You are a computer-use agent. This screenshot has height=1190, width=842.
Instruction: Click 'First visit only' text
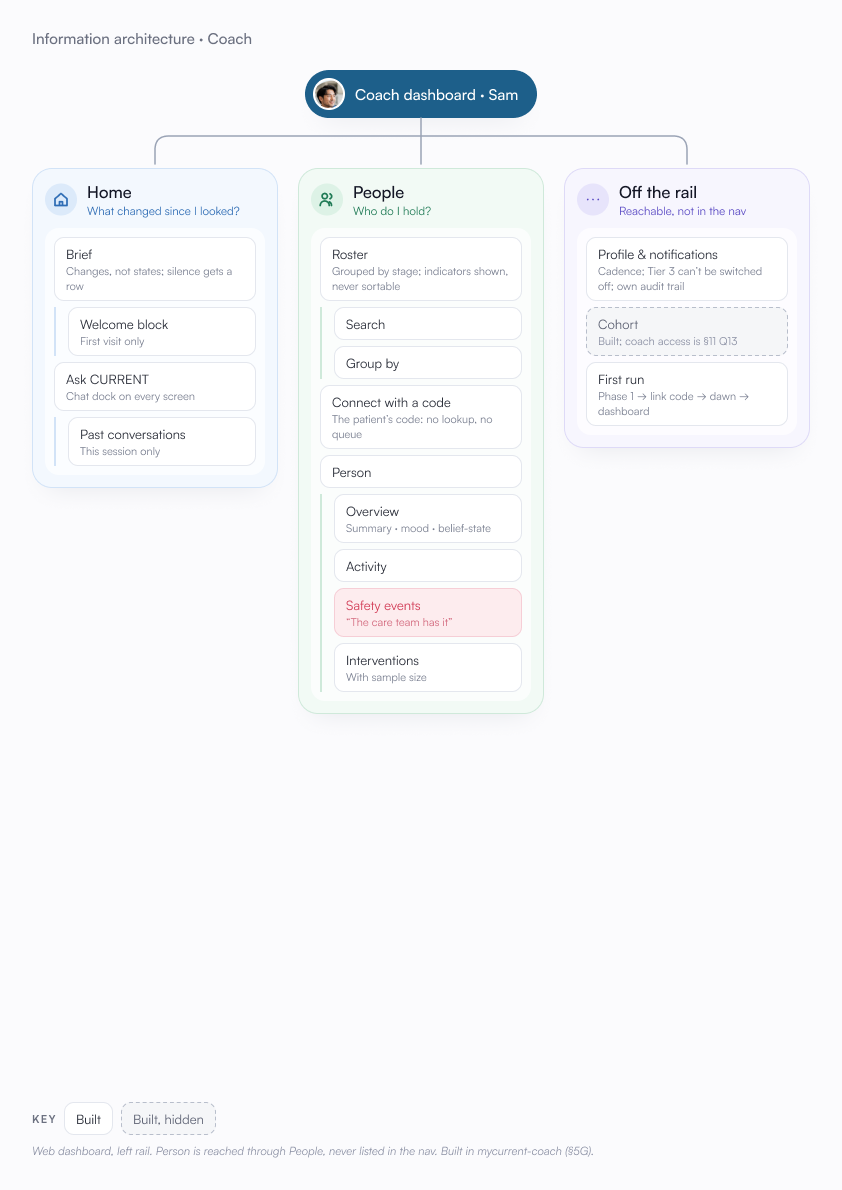112,342
